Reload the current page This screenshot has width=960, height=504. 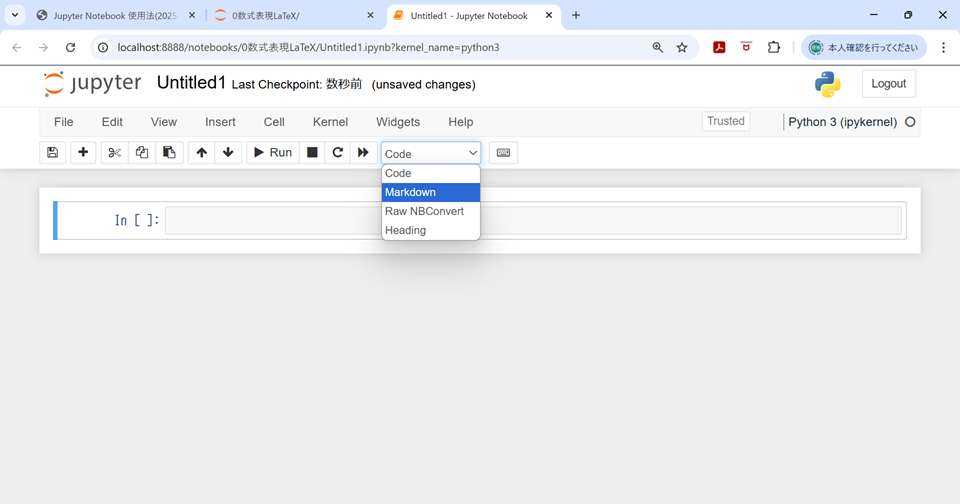[70, 47]
